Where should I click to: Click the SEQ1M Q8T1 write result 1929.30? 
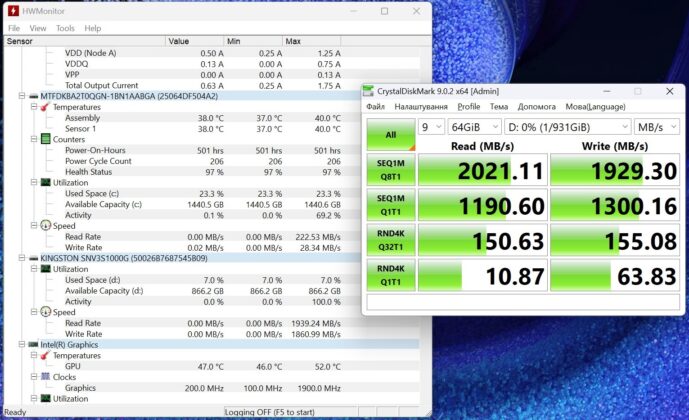(x=615, y=170)
